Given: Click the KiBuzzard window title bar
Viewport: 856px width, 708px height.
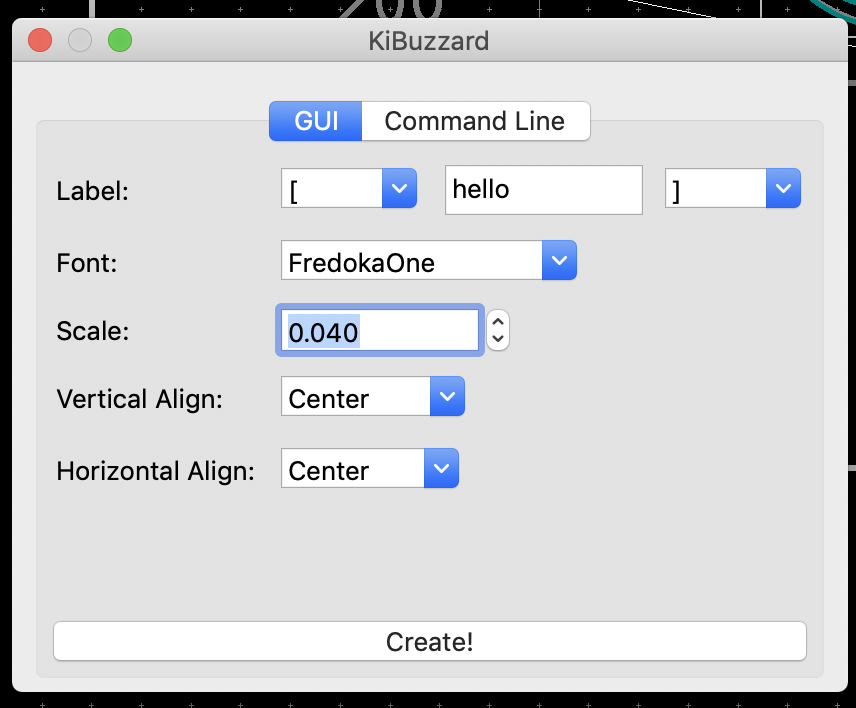Looking at the screenshot, I should pyautogui.click(x=428, y=40).
